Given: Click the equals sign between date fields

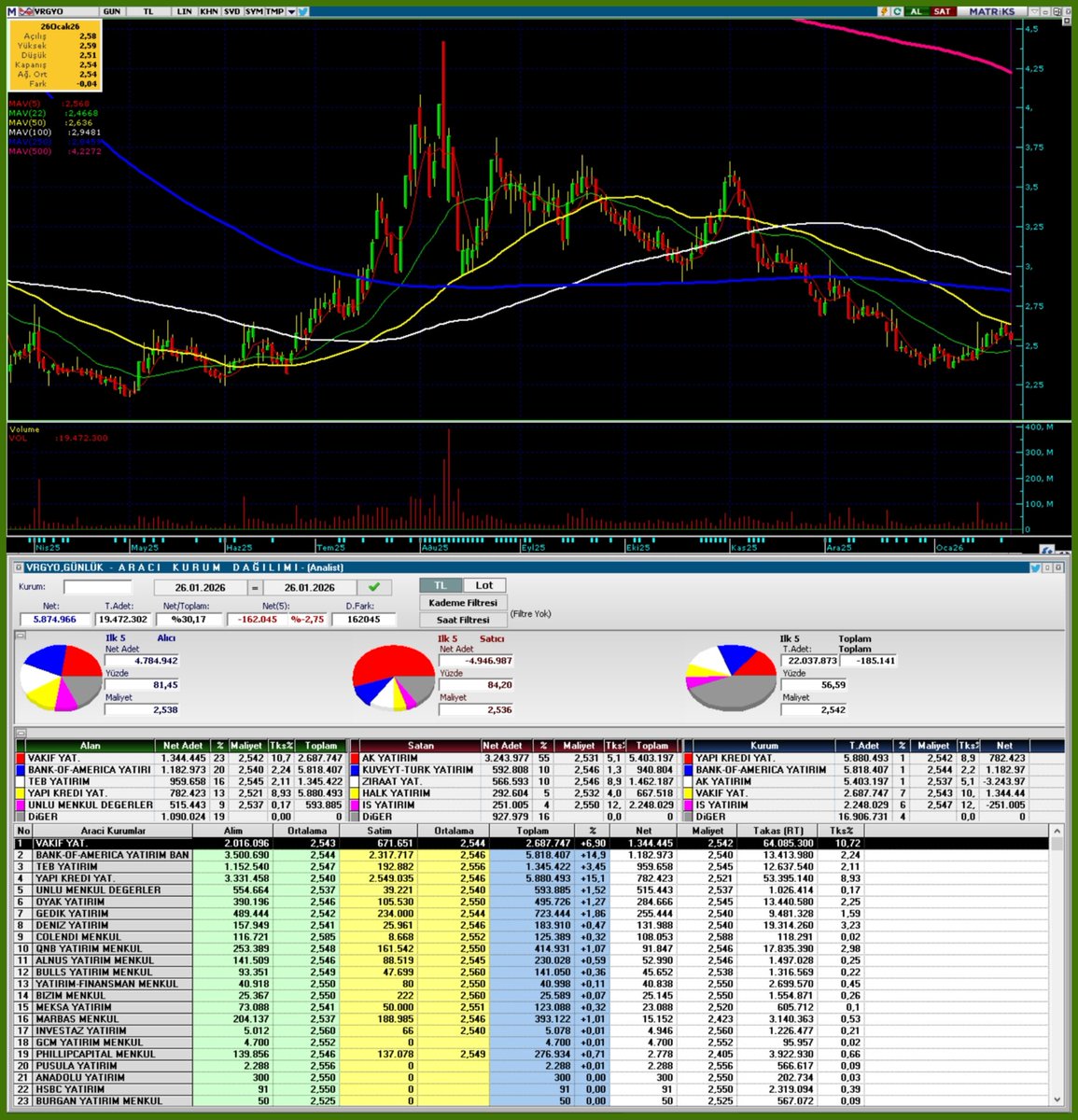Looking at the screenshot, I should pos(255,588).
